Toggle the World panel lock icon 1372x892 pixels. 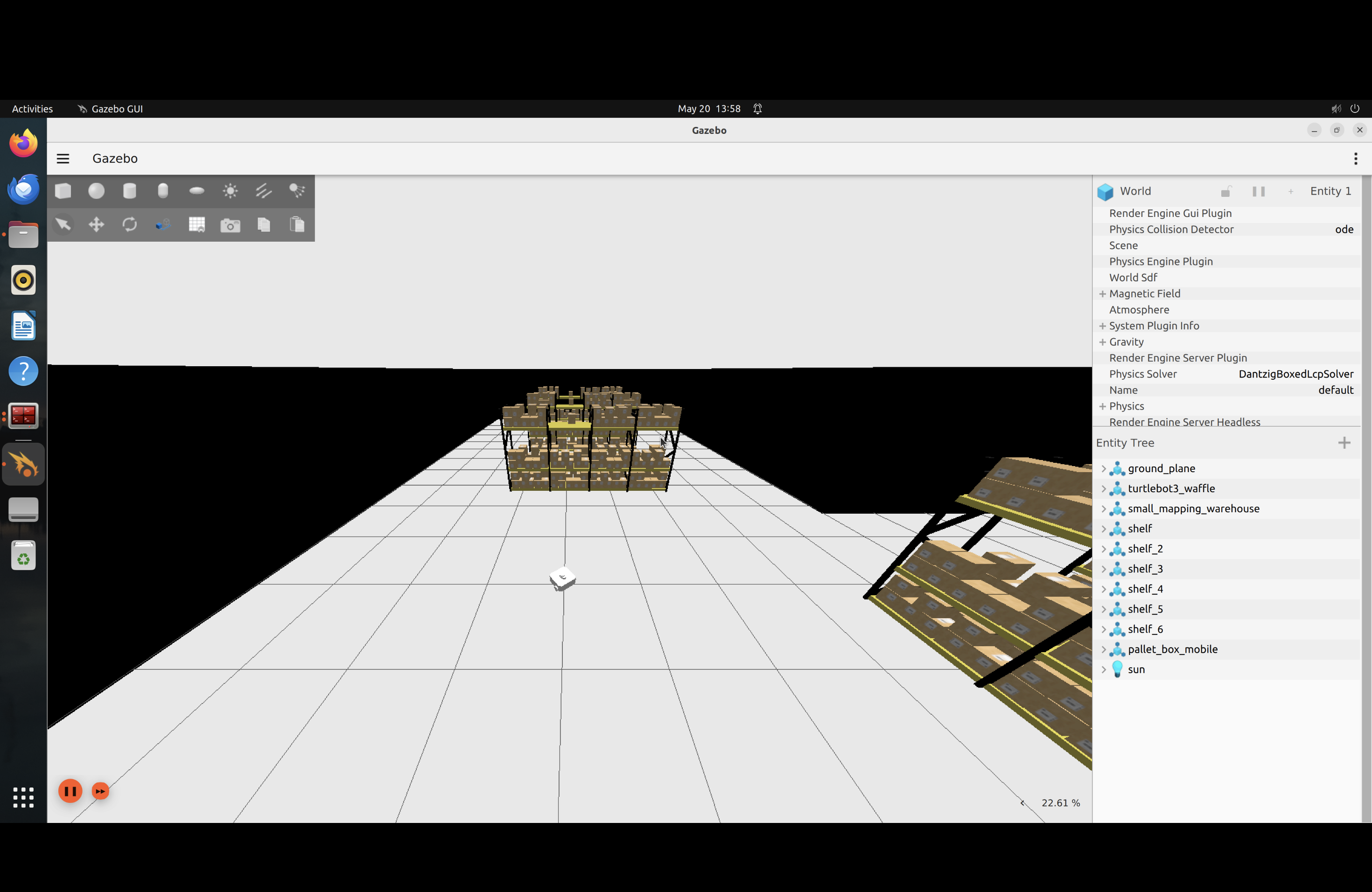1226,191
